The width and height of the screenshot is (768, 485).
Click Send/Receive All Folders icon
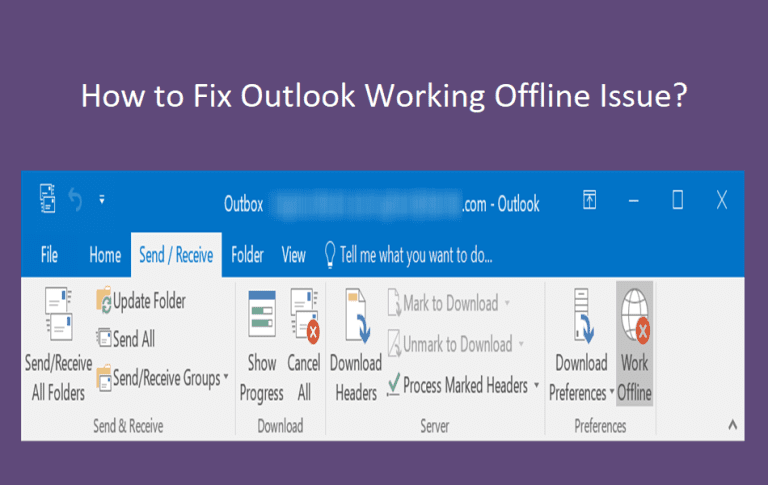pos(58,314)
